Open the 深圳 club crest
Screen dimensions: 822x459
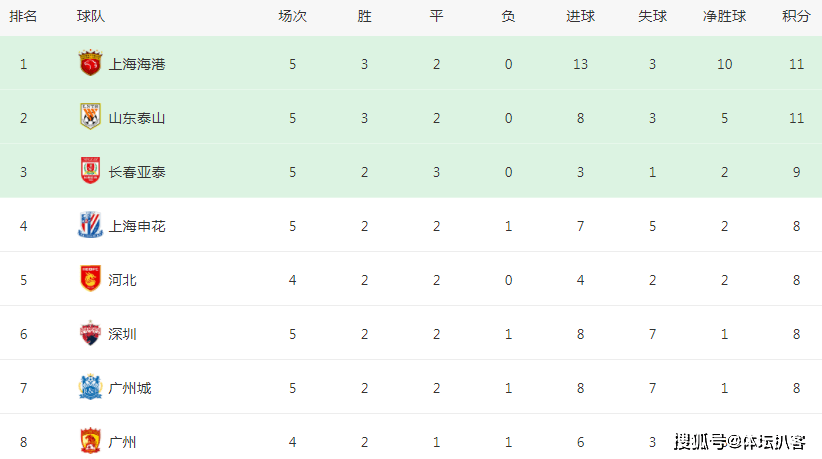90,333
